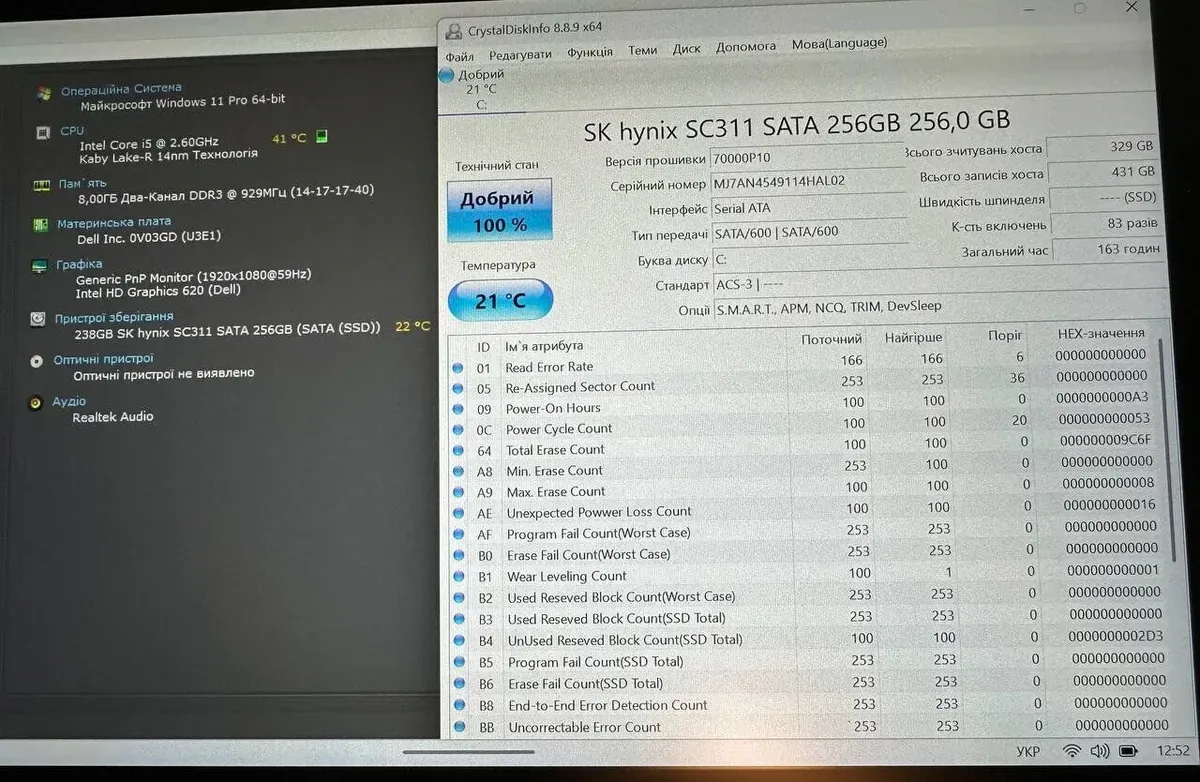
Task: Open the Файл menu
Action: coord(459,56)
